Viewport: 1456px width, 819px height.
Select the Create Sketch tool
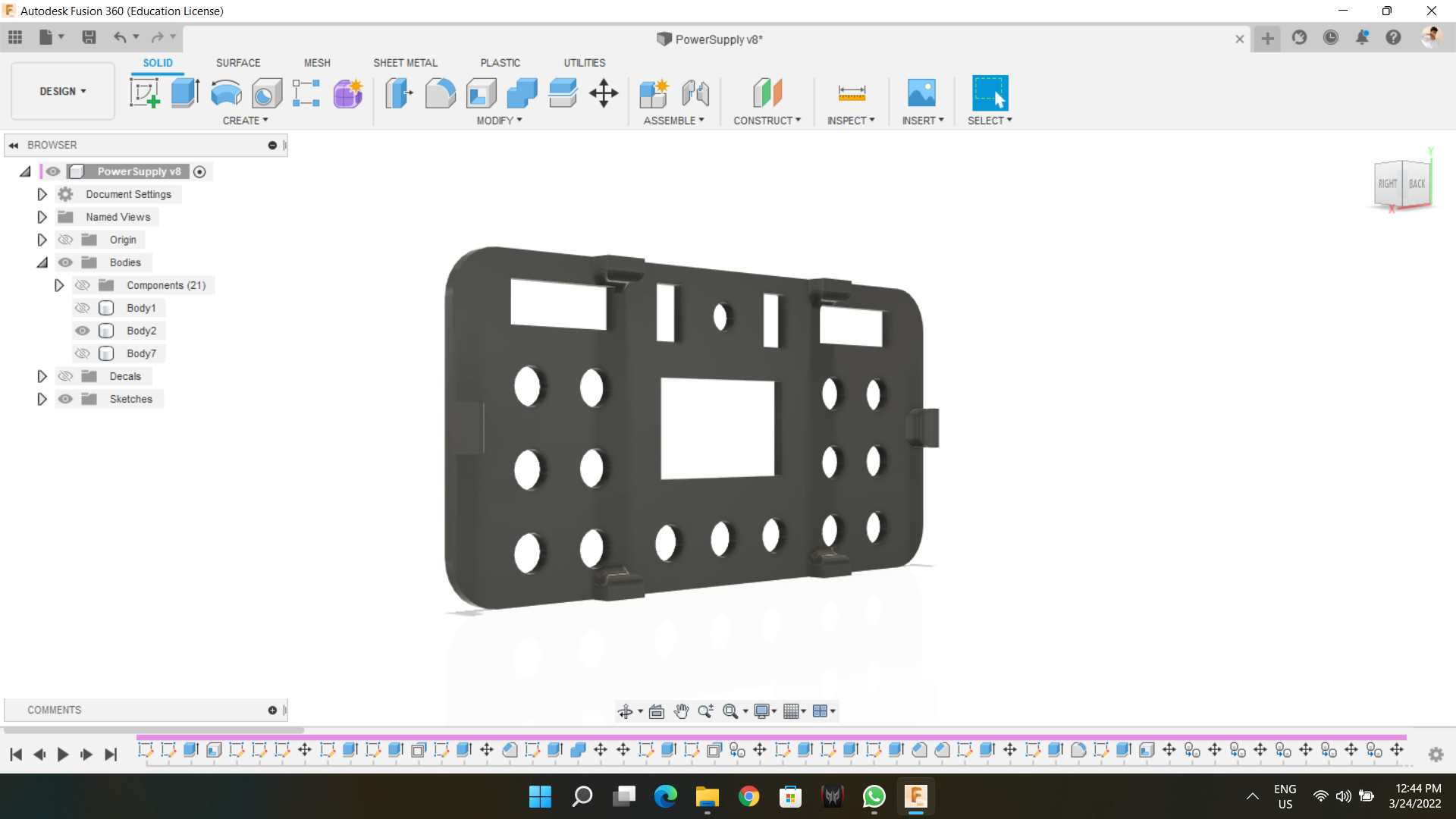pyautogui.click(x=144, y=93)
